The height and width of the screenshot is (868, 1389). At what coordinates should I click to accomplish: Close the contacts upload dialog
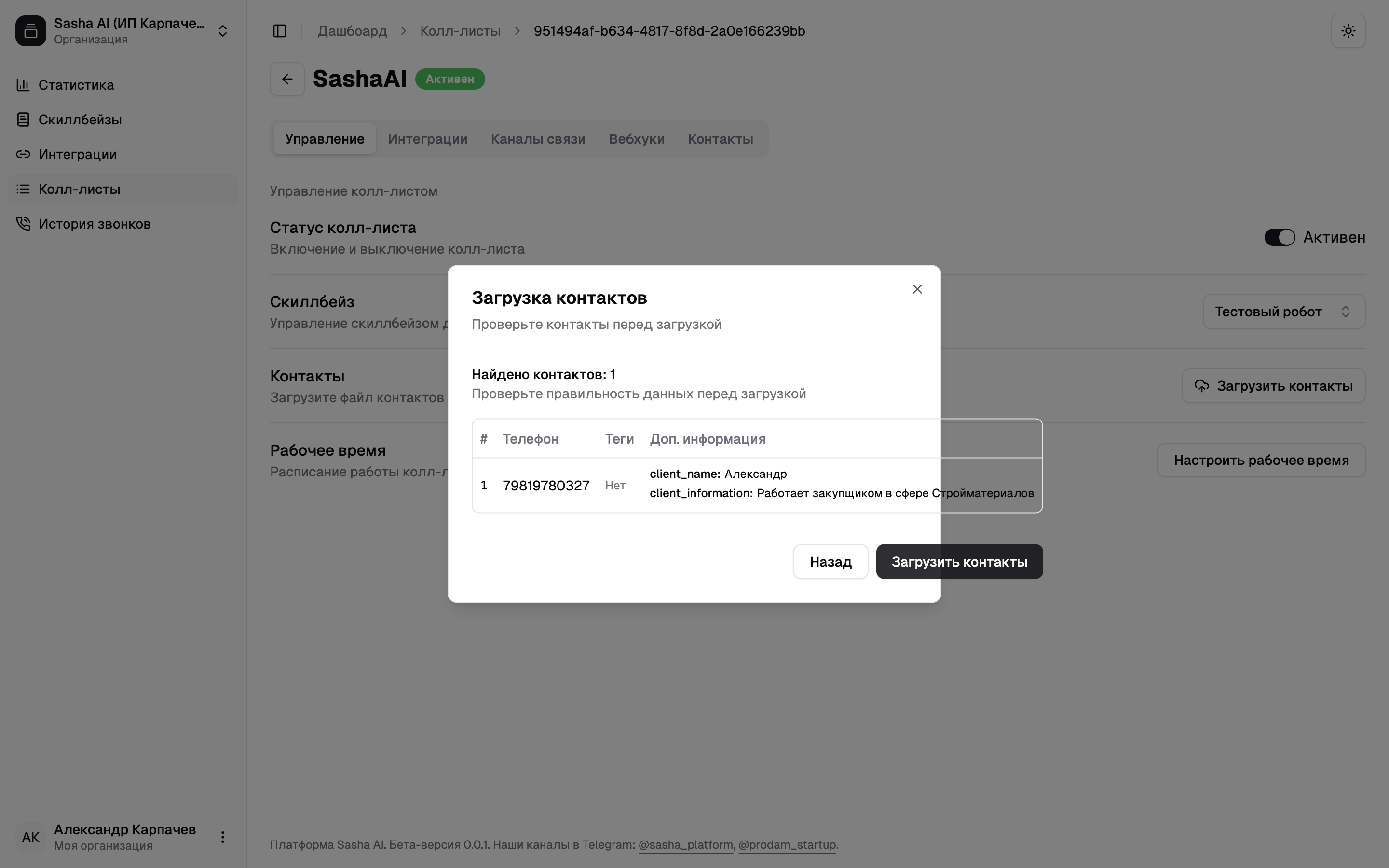pyautogui.click(x=917, y=289)
